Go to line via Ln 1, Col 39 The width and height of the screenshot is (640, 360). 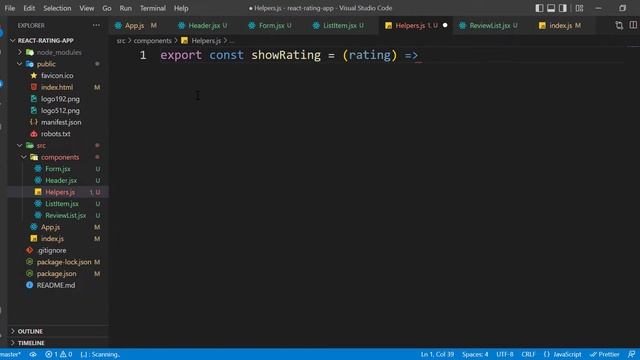pos(437,354)
